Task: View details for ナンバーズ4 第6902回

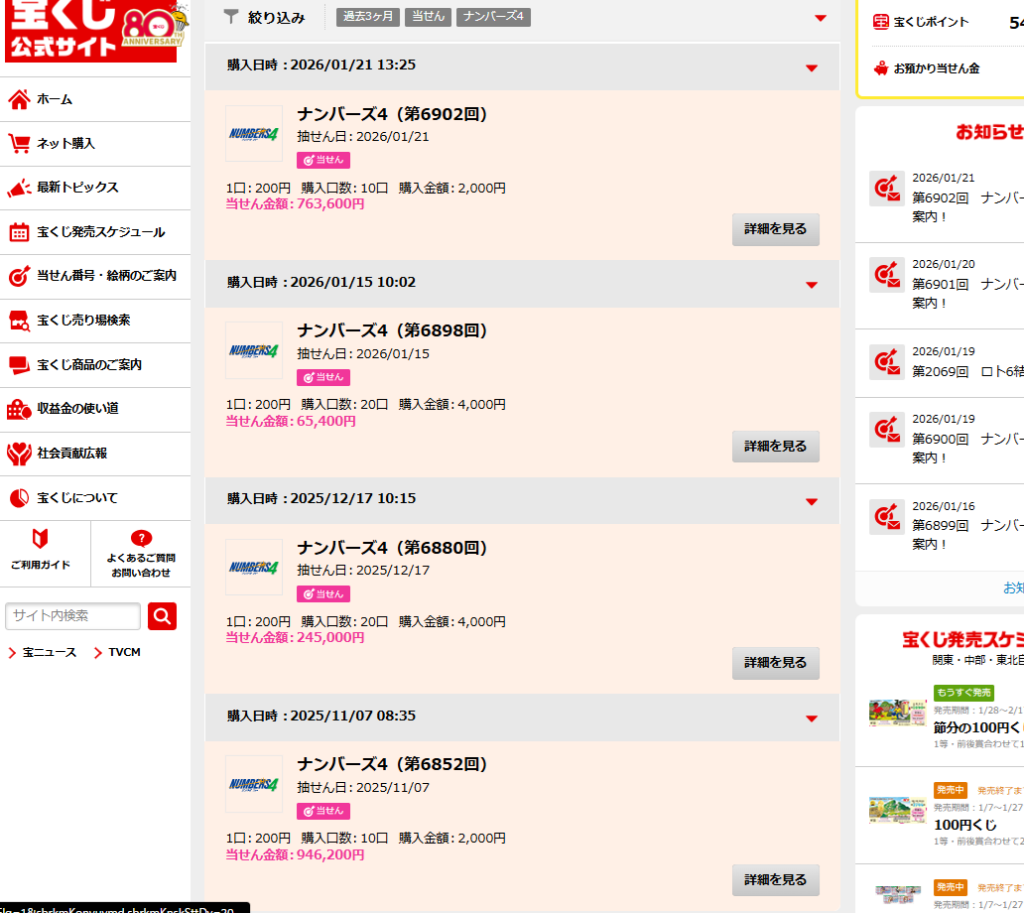Action: (x=775, y=229)
